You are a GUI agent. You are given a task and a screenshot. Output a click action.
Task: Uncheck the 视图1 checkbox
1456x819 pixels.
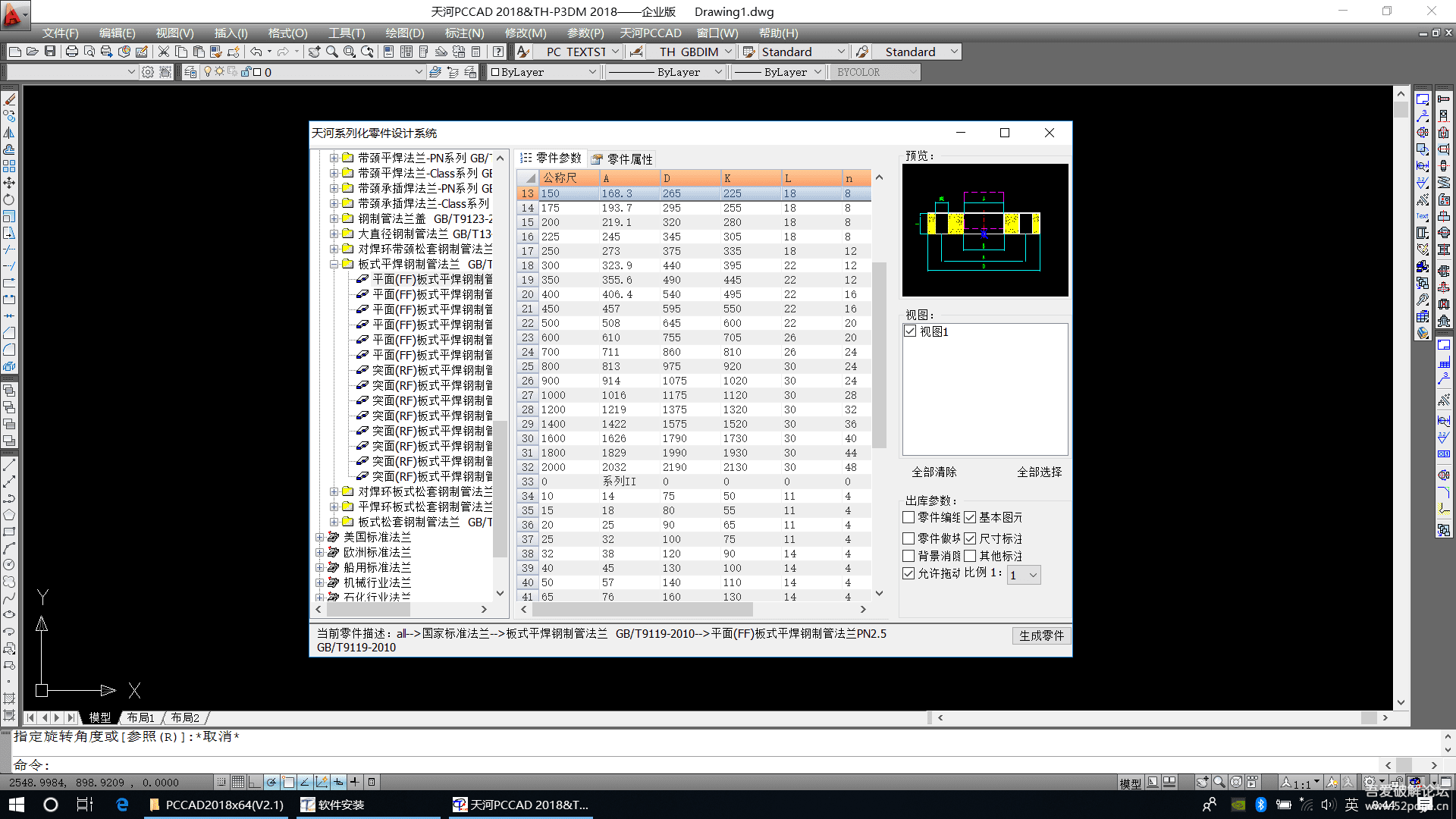point(911,331)
